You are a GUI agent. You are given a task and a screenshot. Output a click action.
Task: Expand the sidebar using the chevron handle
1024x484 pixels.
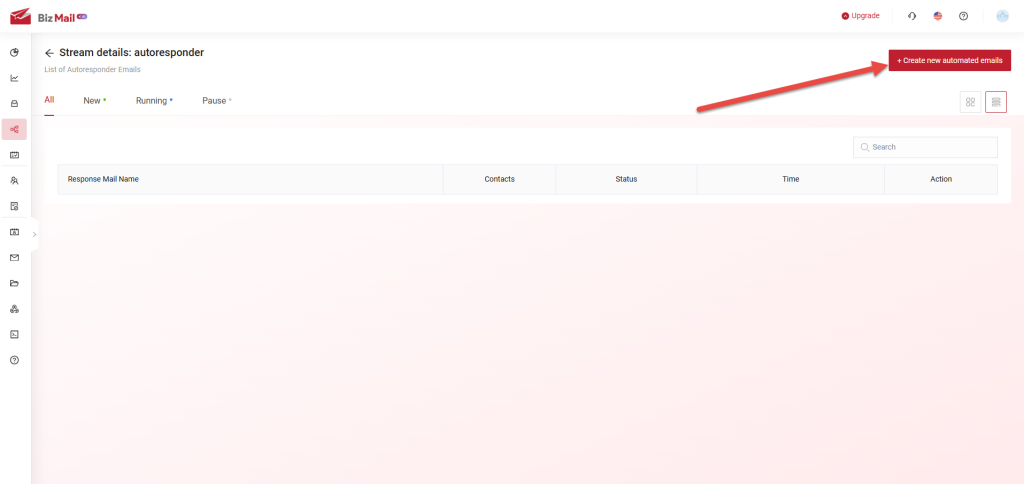[34, 234]
